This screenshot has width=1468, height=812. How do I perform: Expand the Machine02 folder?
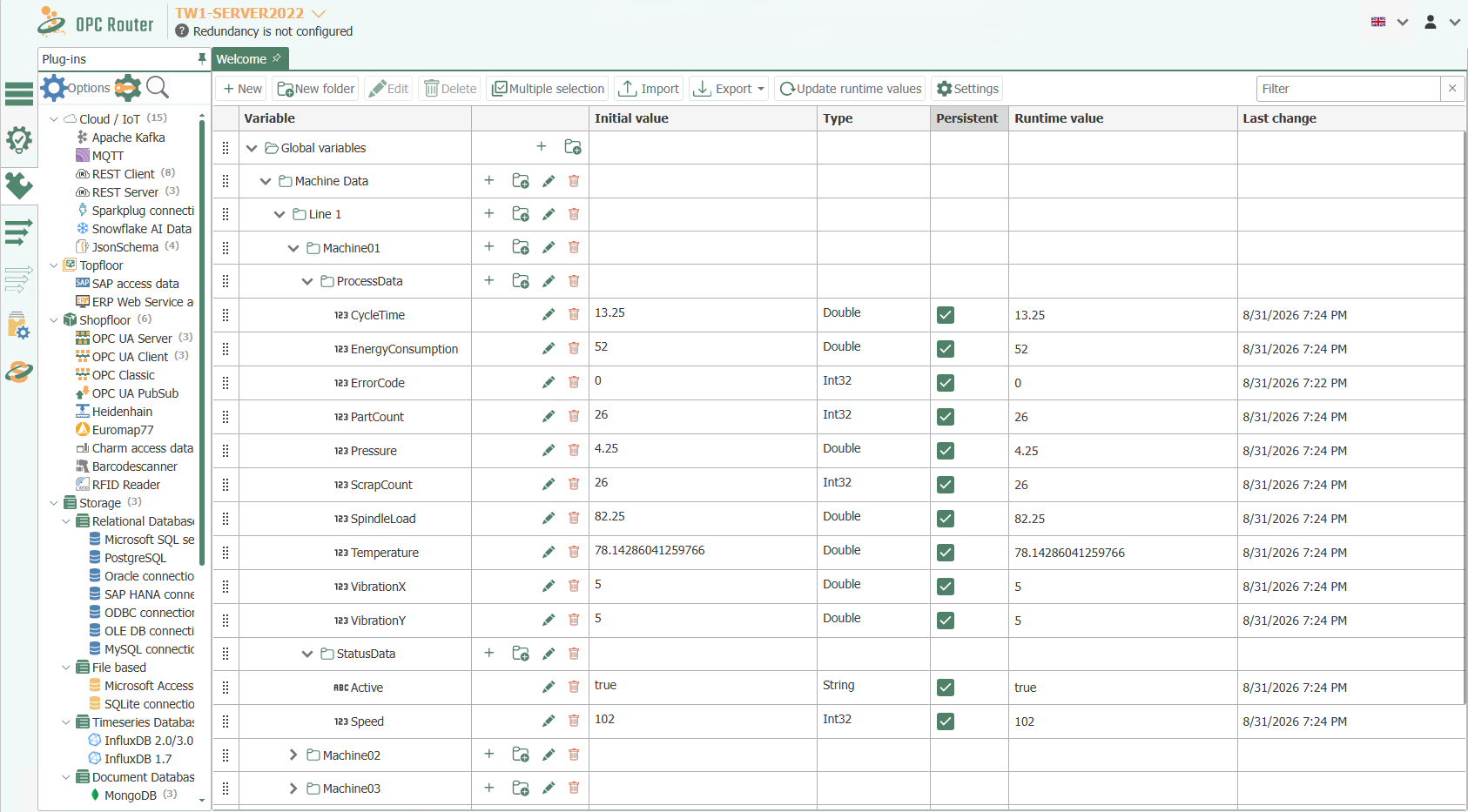click(293, 755)
